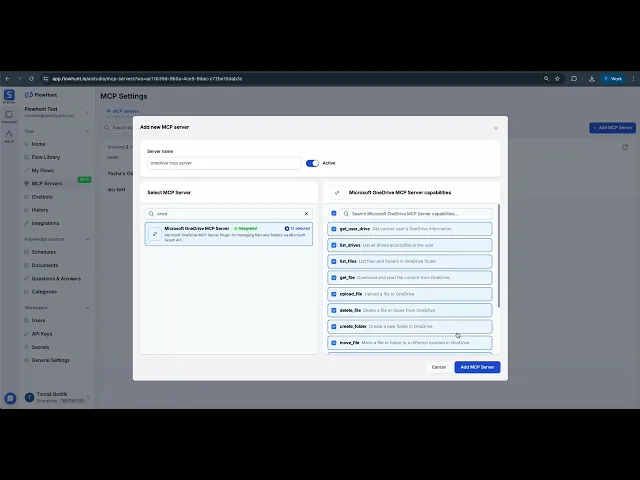Uncheck the create_folder capability

[x=334, y=327]
